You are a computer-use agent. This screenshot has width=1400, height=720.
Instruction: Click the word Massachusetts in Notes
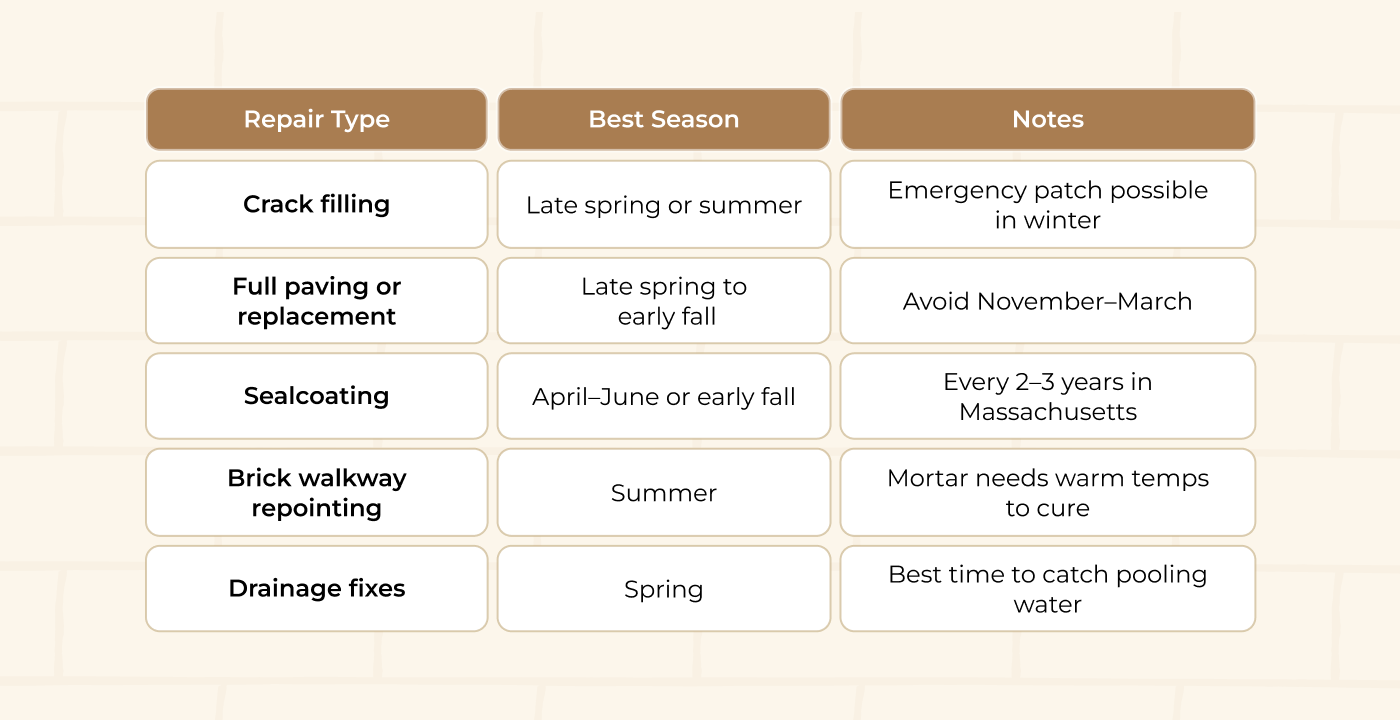point(1047,412)
